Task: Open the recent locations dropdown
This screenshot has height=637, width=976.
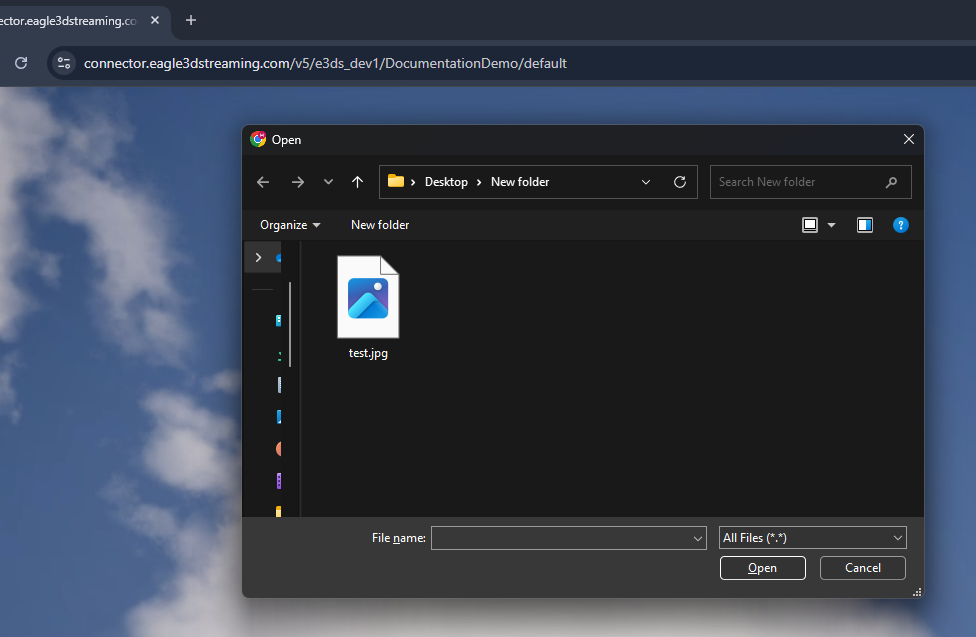Action: tap(328, 182)
